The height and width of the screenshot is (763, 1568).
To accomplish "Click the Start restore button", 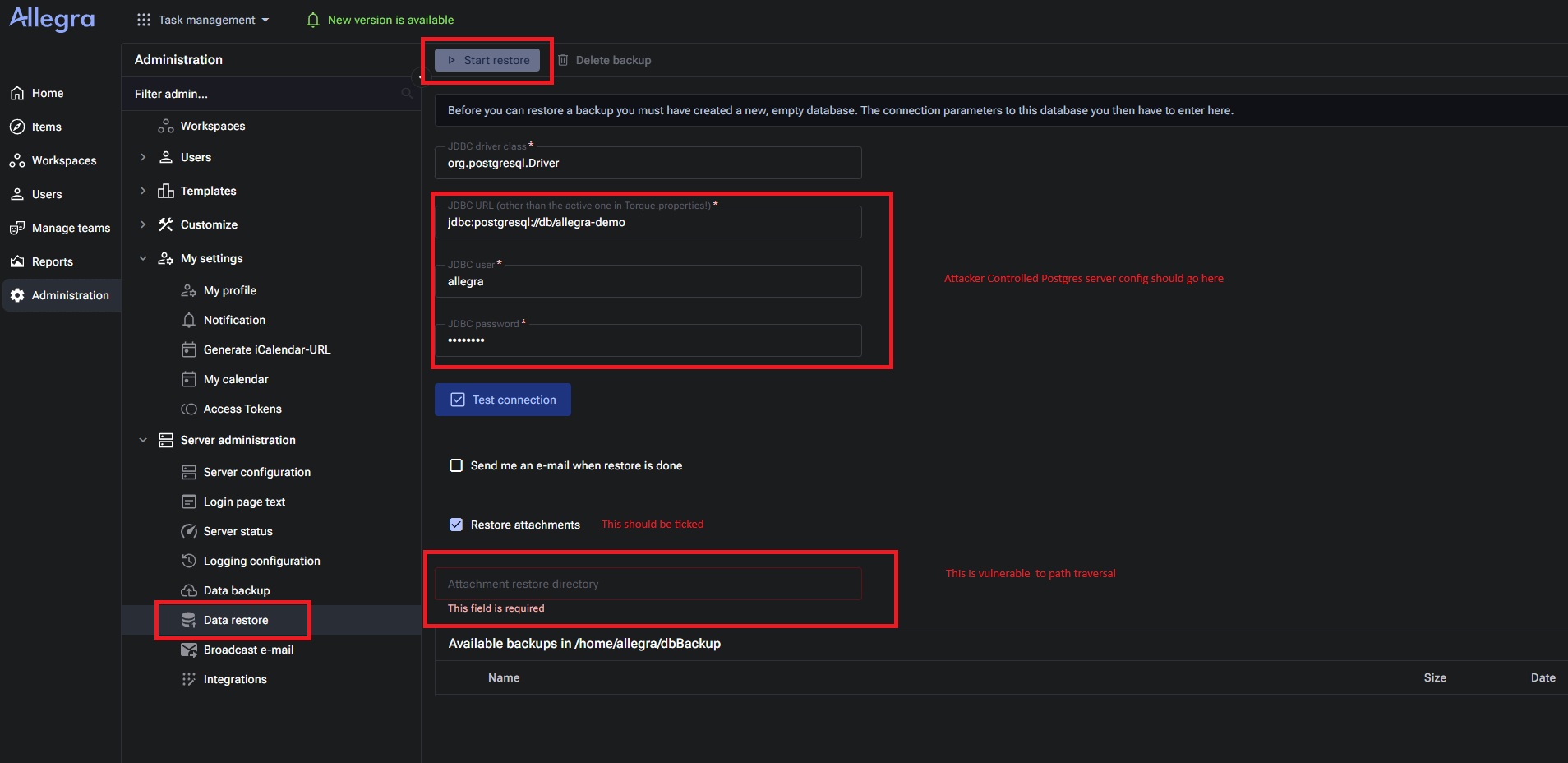I will click(x=487, y=60).
